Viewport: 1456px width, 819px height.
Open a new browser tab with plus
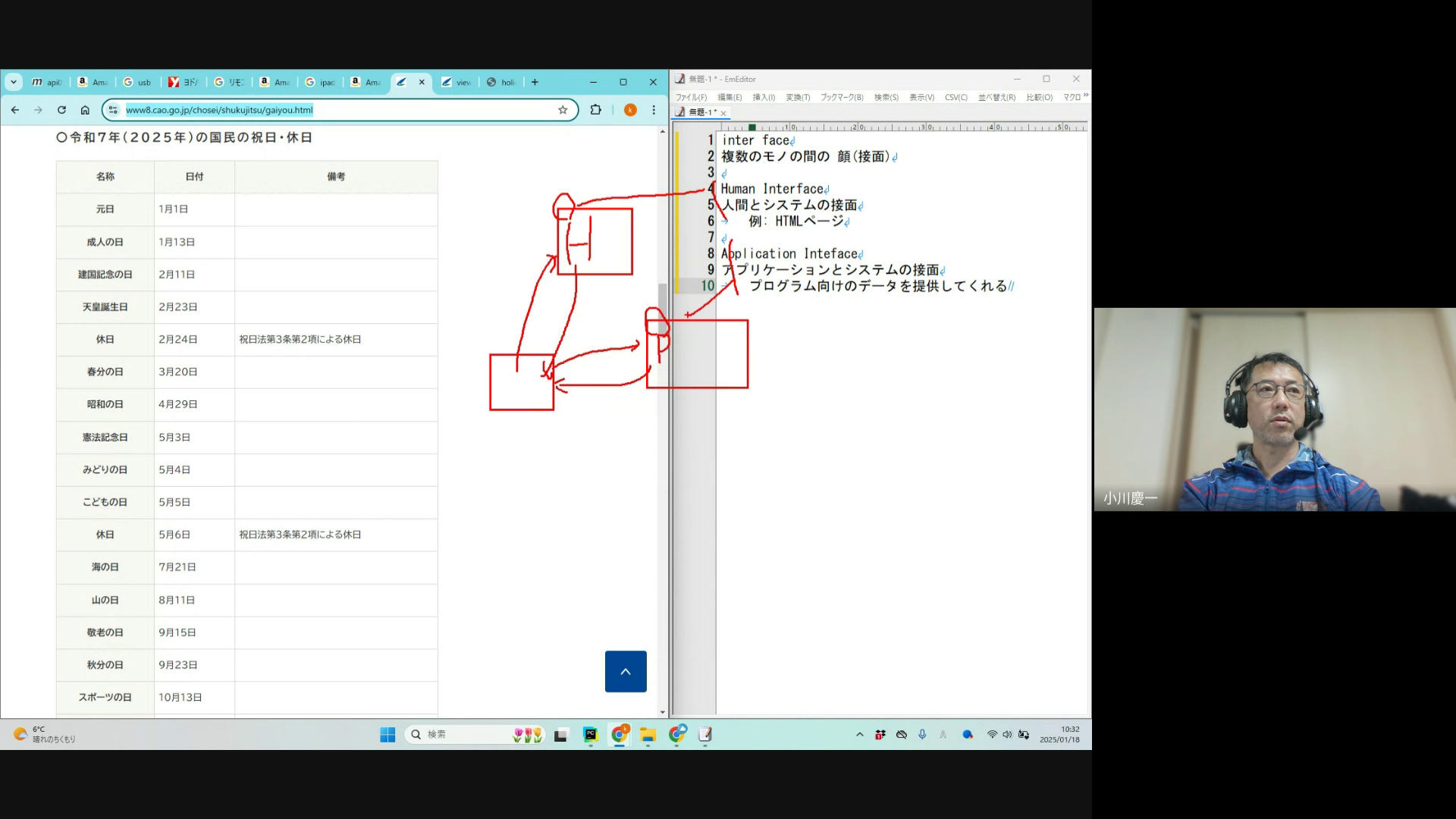(535, 82)
